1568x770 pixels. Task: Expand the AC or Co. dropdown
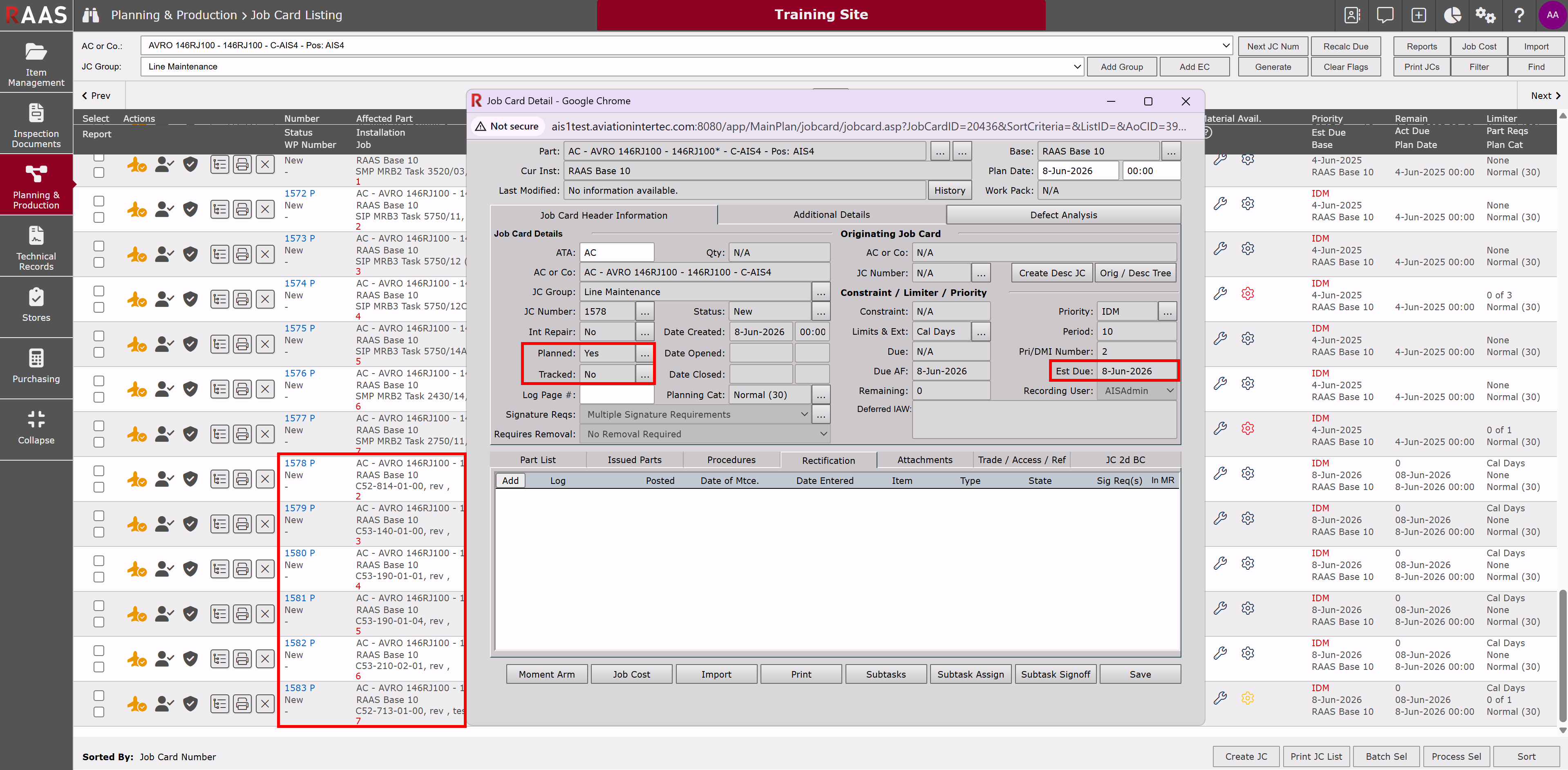(x=686, y=46)
